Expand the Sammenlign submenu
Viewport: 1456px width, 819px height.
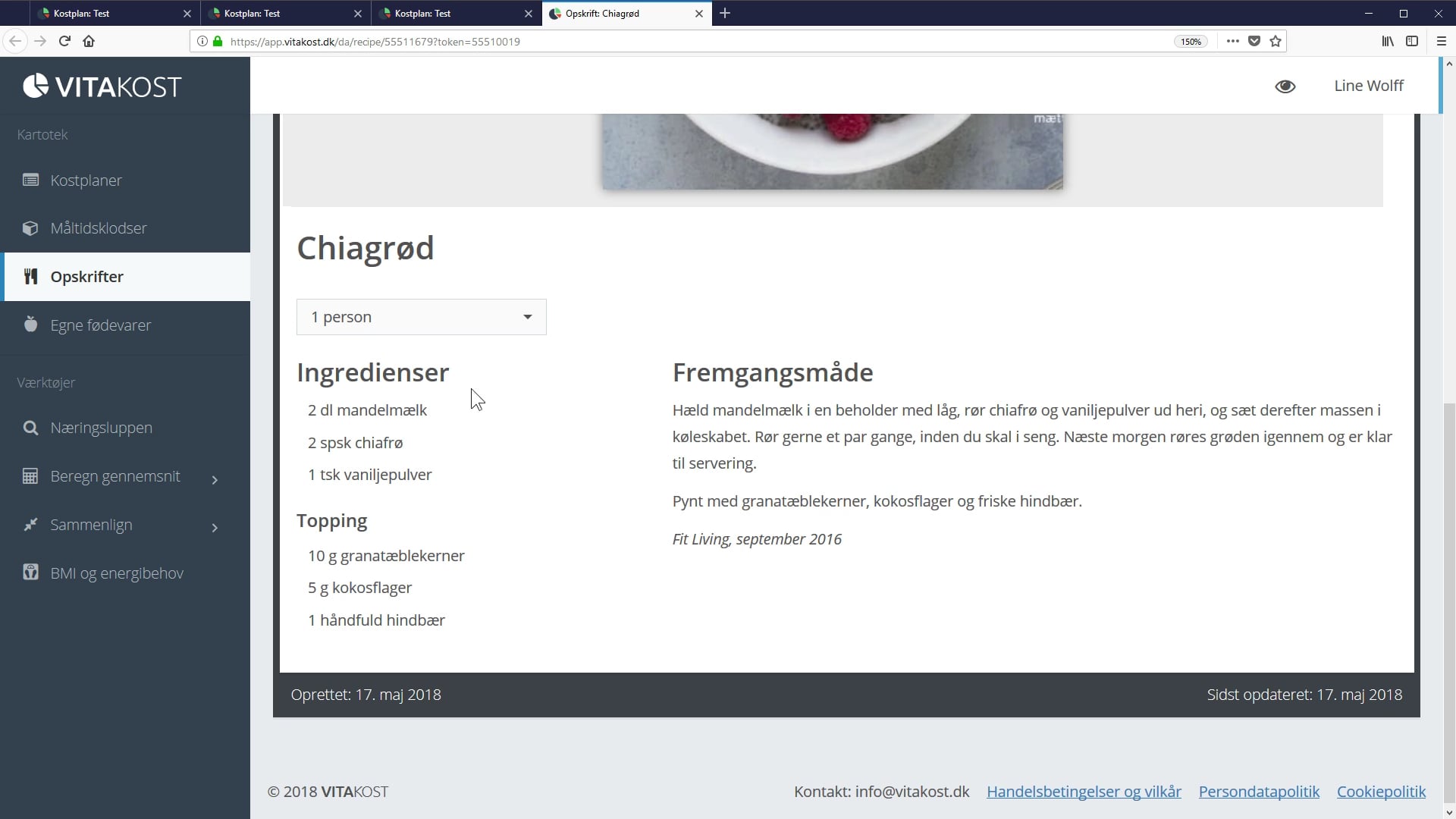[215, 528]
